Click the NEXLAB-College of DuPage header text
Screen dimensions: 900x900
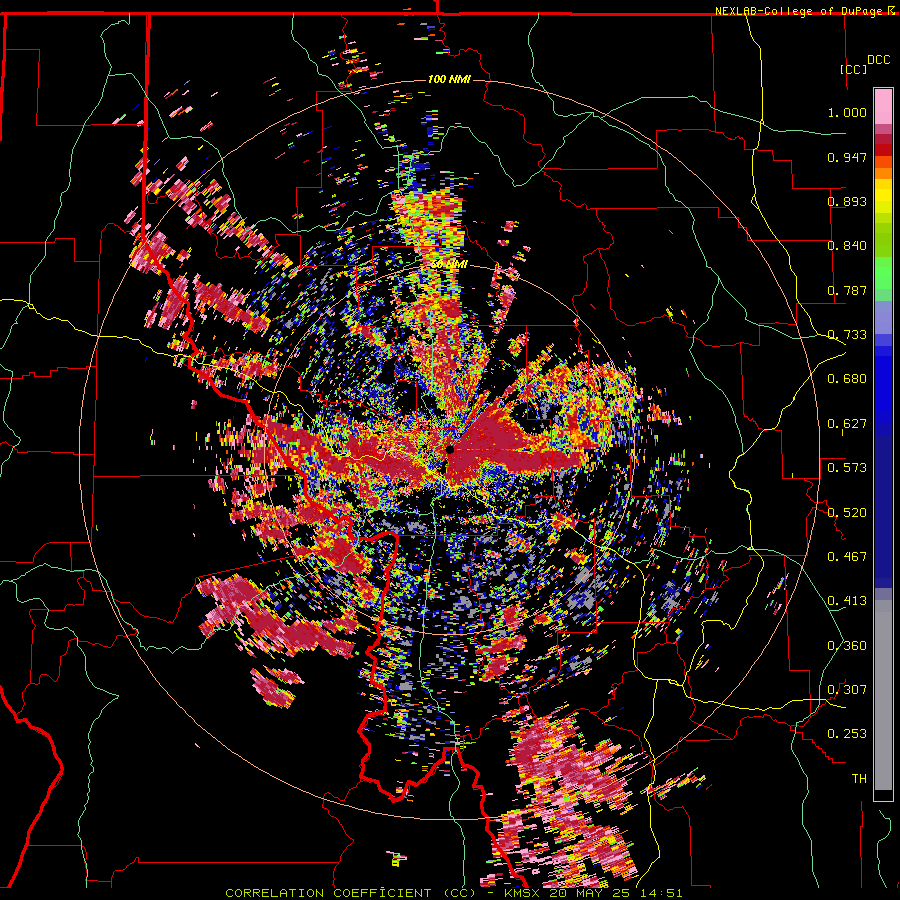pos(800,11)
